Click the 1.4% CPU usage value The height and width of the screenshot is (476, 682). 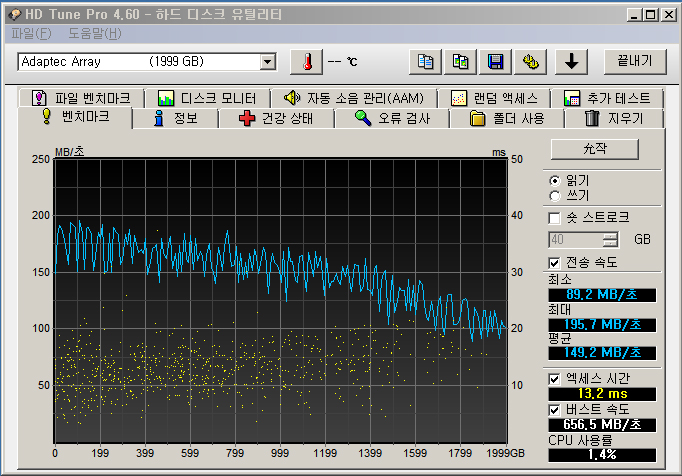[602, 455]
